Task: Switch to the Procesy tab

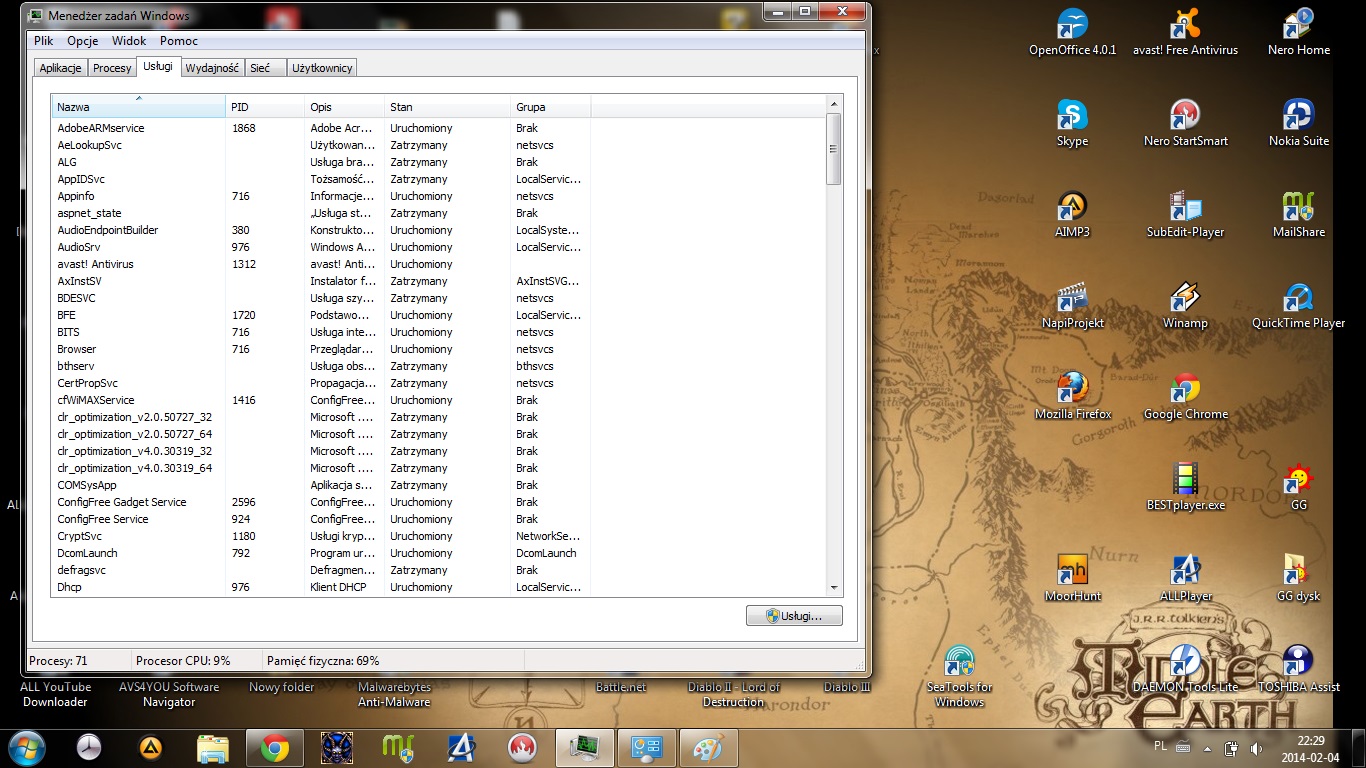Action: point(112,68)
